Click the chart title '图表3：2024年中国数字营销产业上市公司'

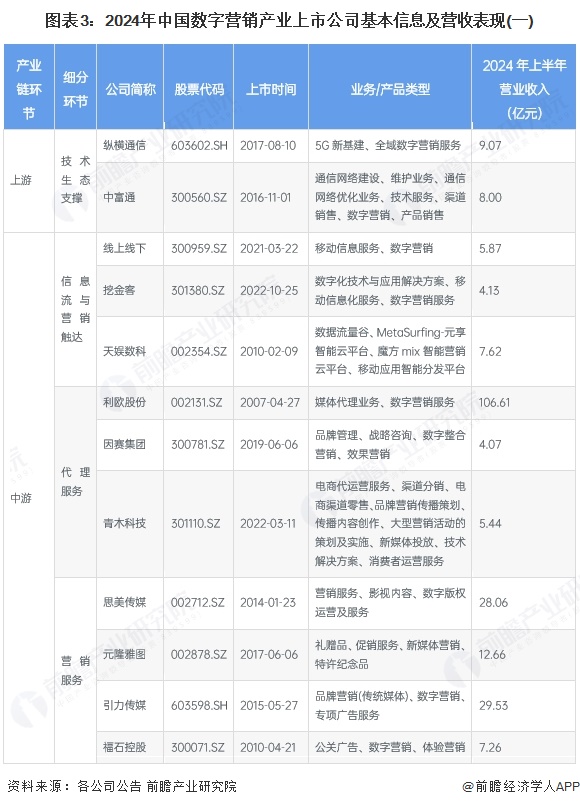tap(289, 21)
